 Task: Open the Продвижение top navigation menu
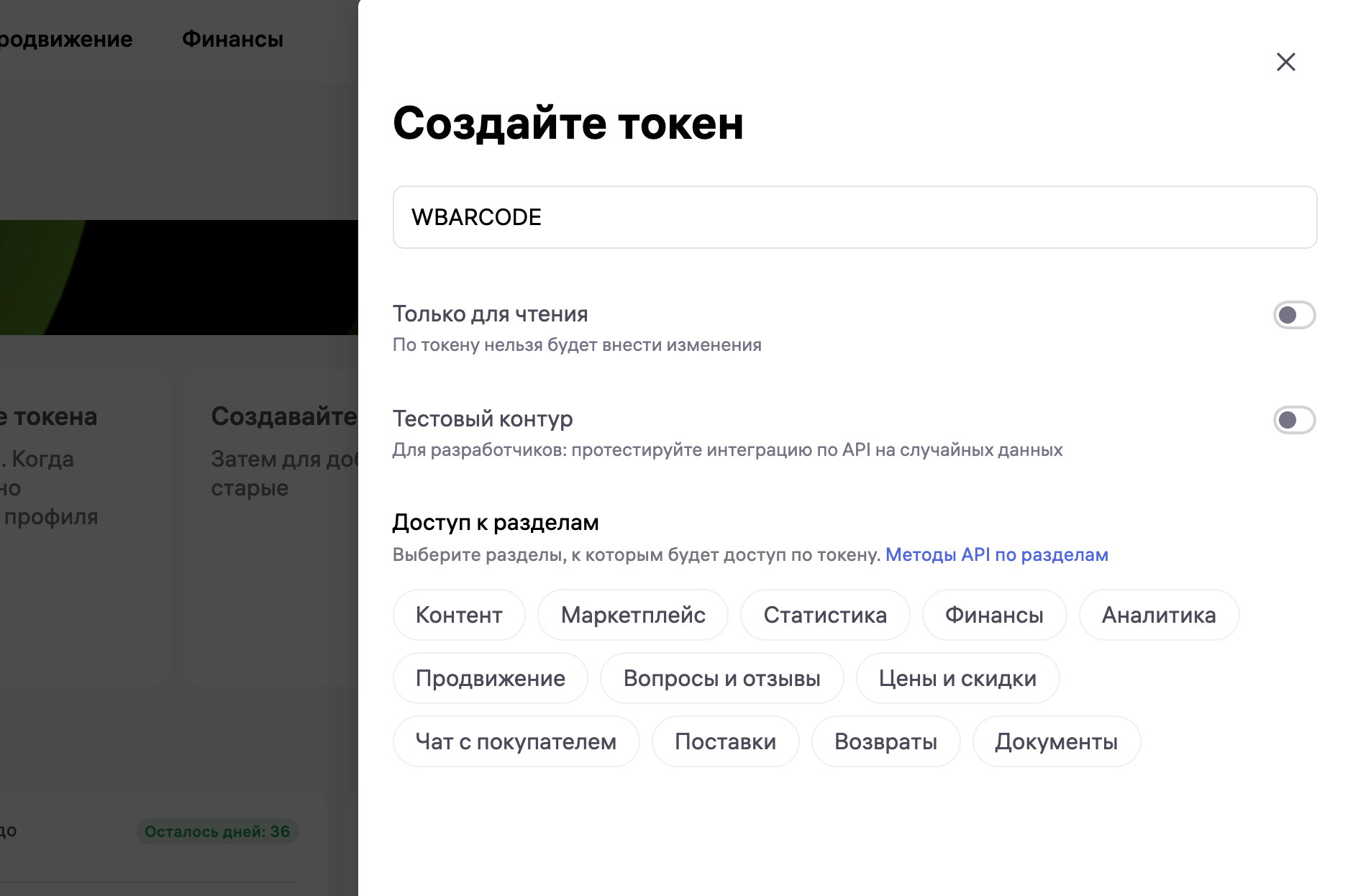(x=65, y=40)
